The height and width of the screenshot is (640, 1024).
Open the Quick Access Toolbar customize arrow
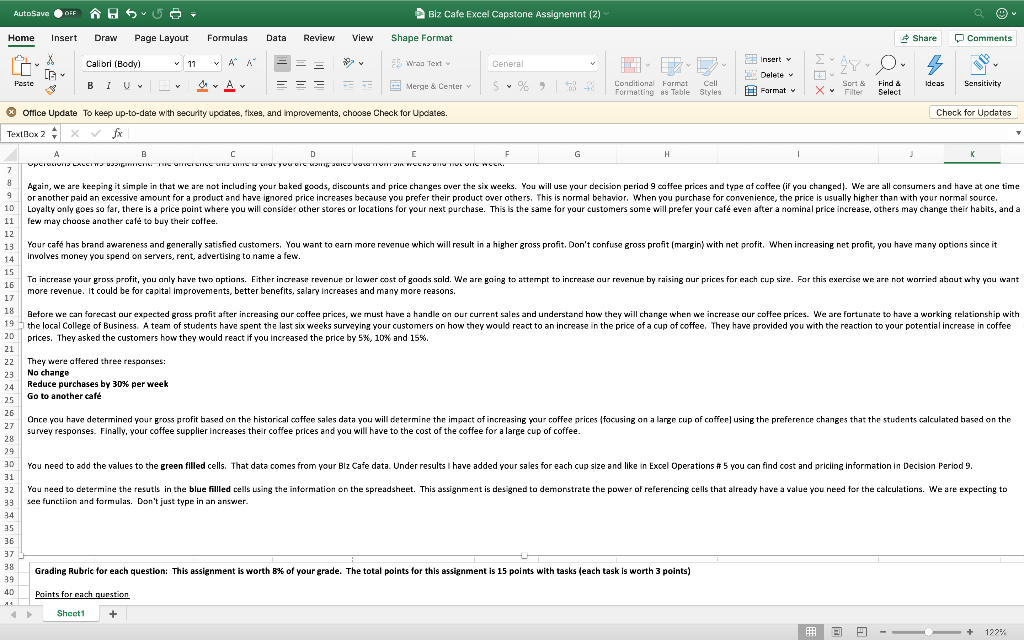(x=193, y=14)
